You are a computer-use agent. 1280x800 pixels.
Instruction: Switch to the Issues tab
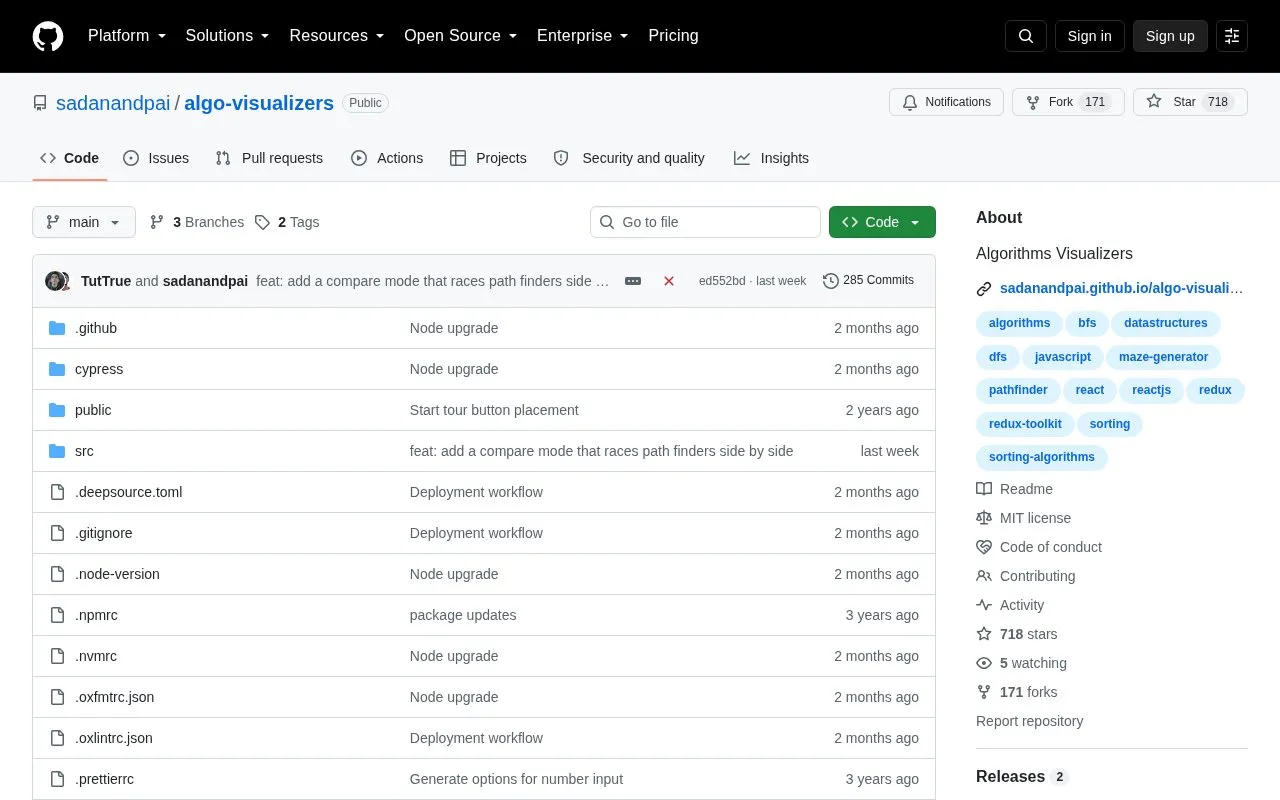pyautogui.click(x=156, y=158)
